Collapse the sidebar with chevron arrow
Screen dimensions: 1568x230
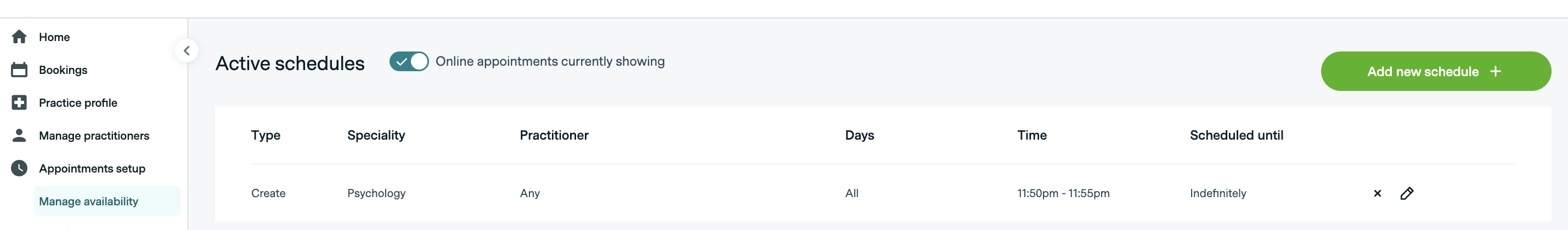tap(187, 51)
